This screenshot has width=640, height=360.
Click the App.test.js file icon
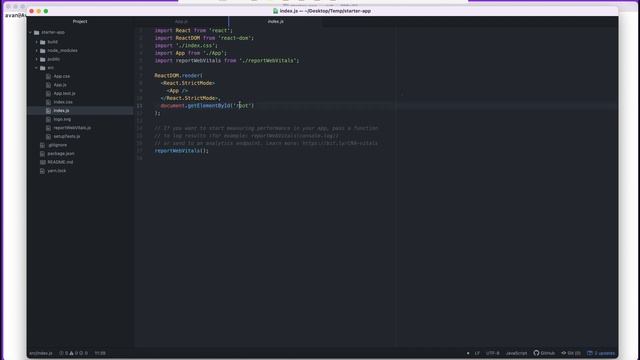(x=49, y=93)
